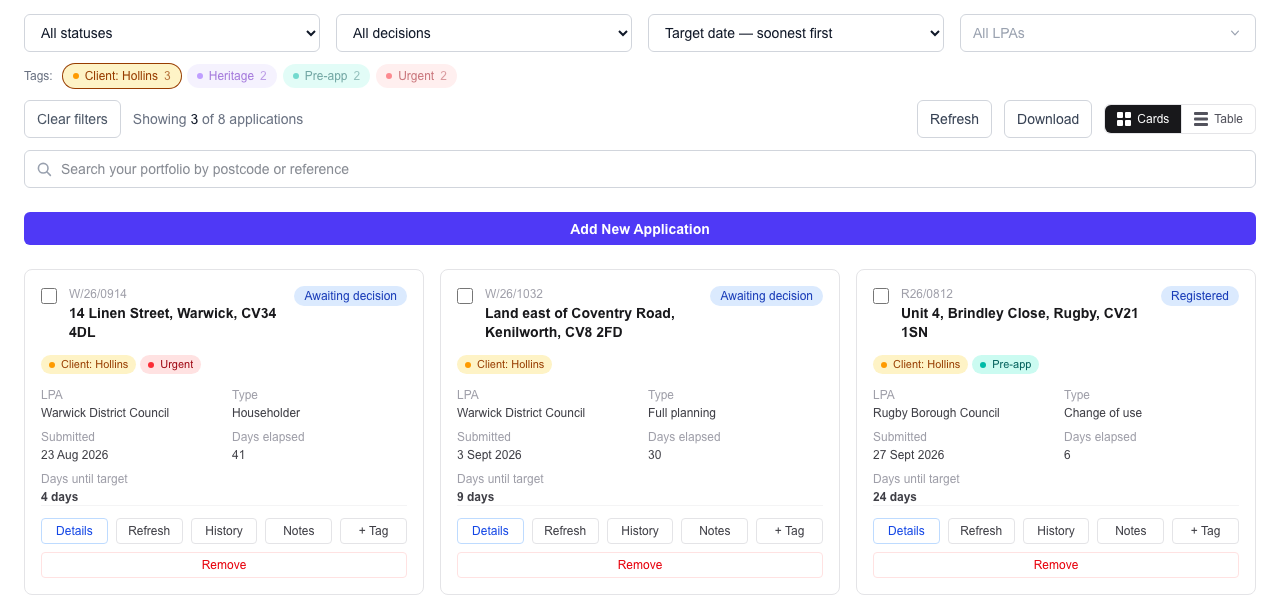
Task: Switch to Table view
Action: click(1218, 119)
